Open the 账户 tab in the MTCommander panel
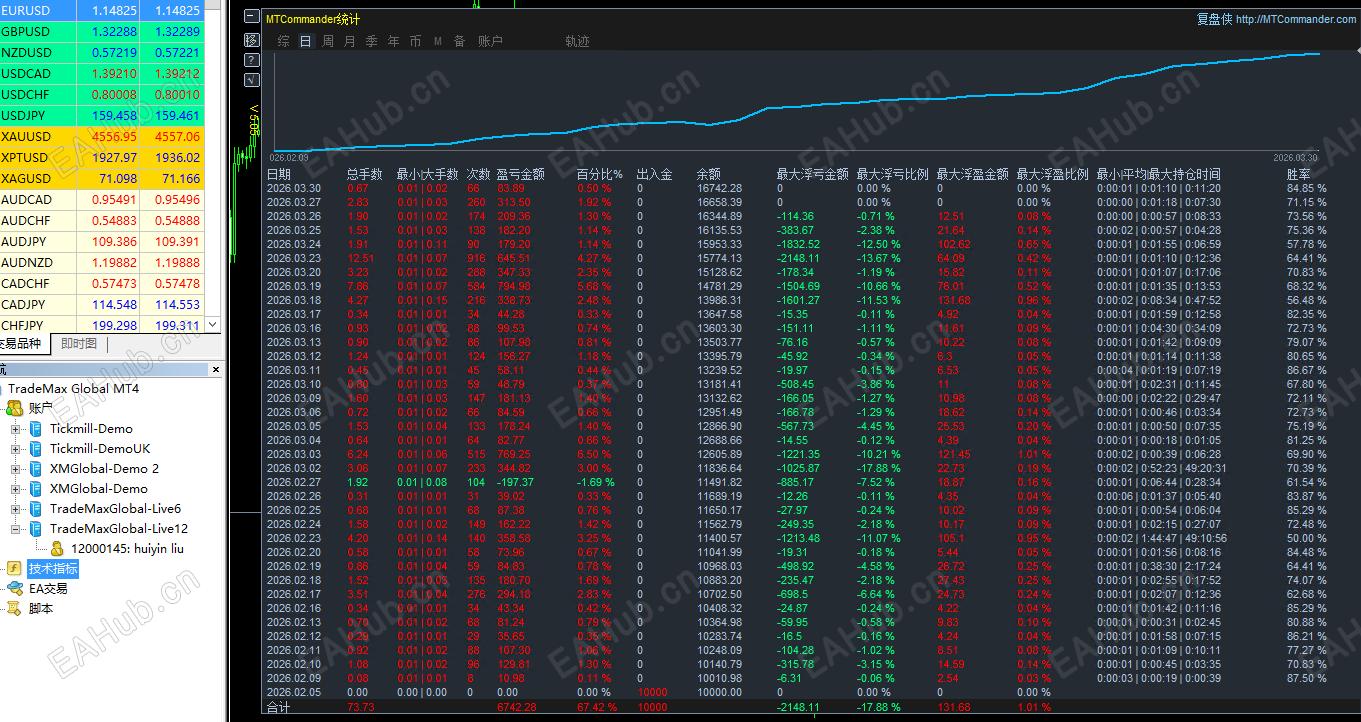Image resolution: width=1361 pixels, height=722 pixels. click(491, 41)
